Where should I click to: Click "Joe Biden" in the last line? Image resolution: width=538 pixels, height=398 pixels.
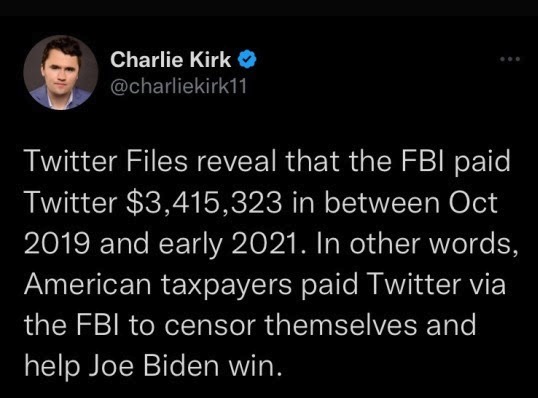154,366
